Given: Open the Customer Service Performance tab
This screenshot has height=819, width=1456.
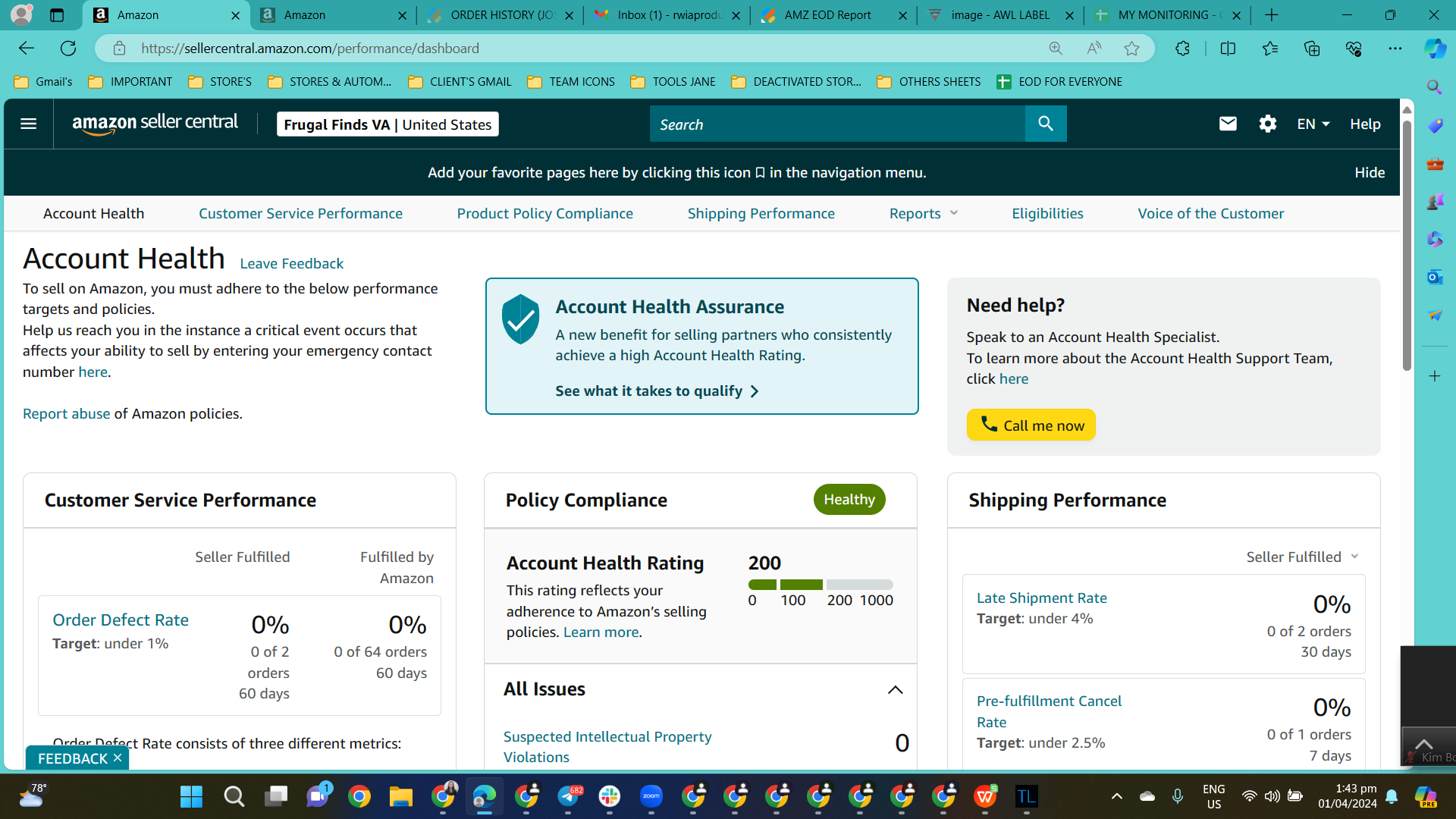Looking at the screenshot, I should (x=300, y=214).
